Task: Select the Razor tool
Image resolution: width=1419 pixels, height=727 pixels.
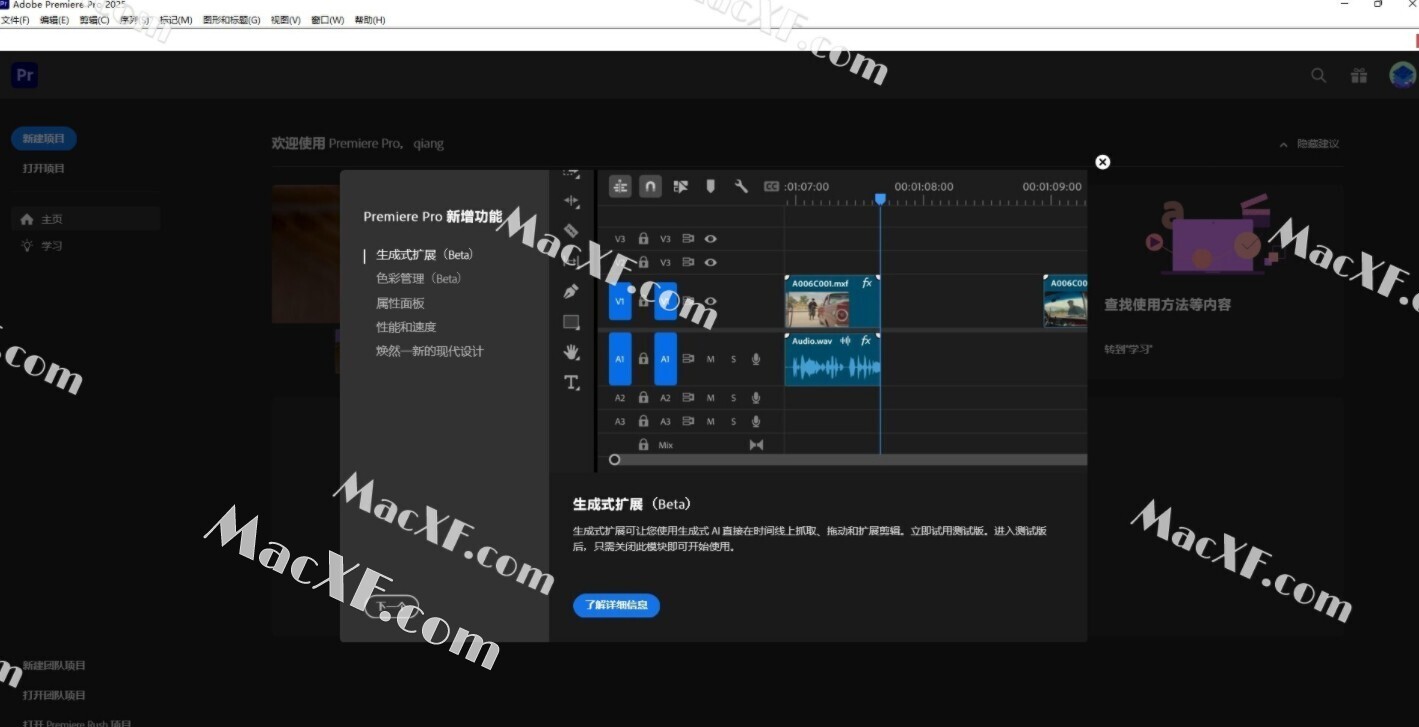Action: [x=571, y=231]
